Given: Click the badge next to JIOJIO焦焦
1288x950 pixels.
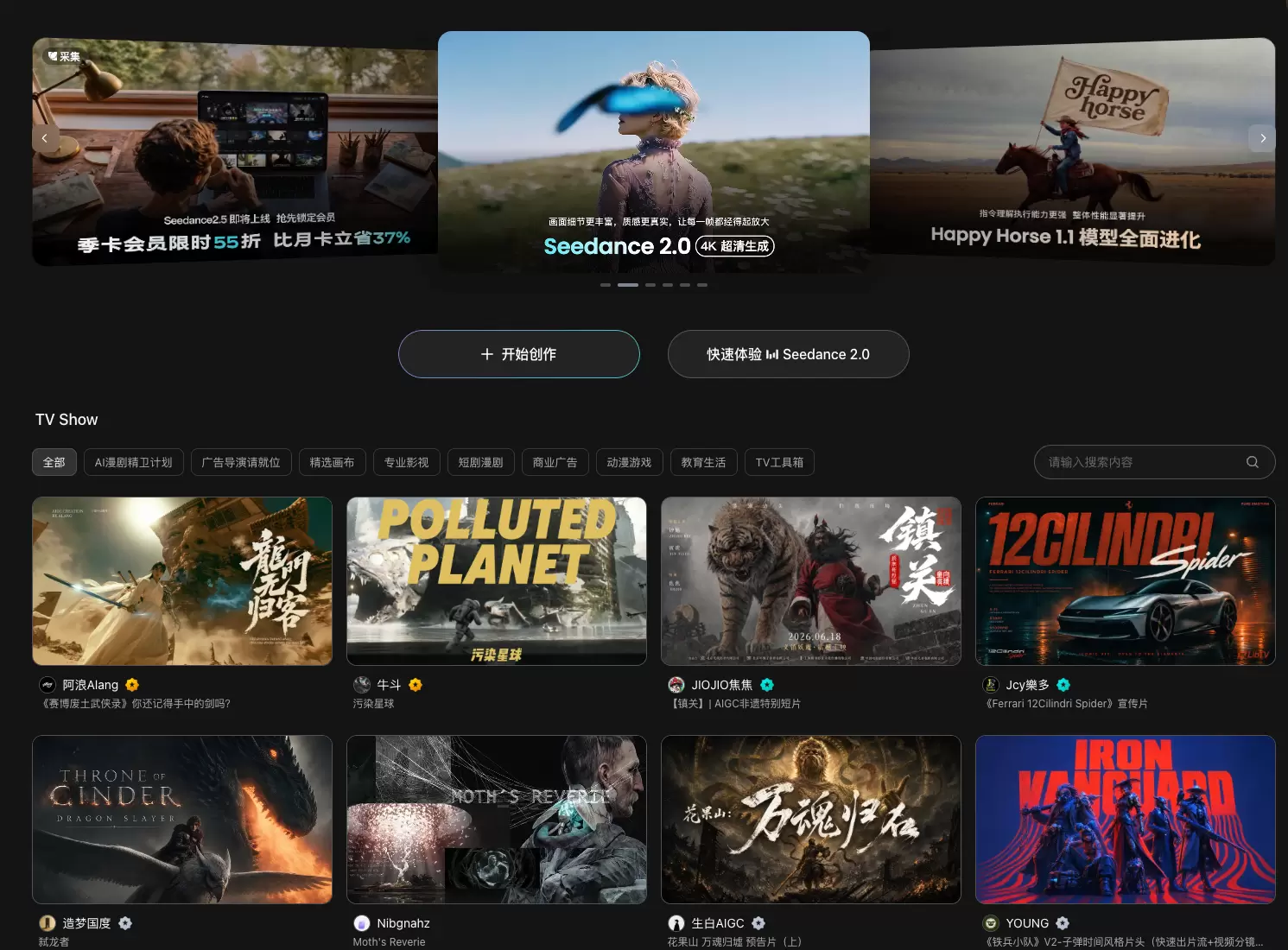Looking at the screenshot, I should coord(767,685).
